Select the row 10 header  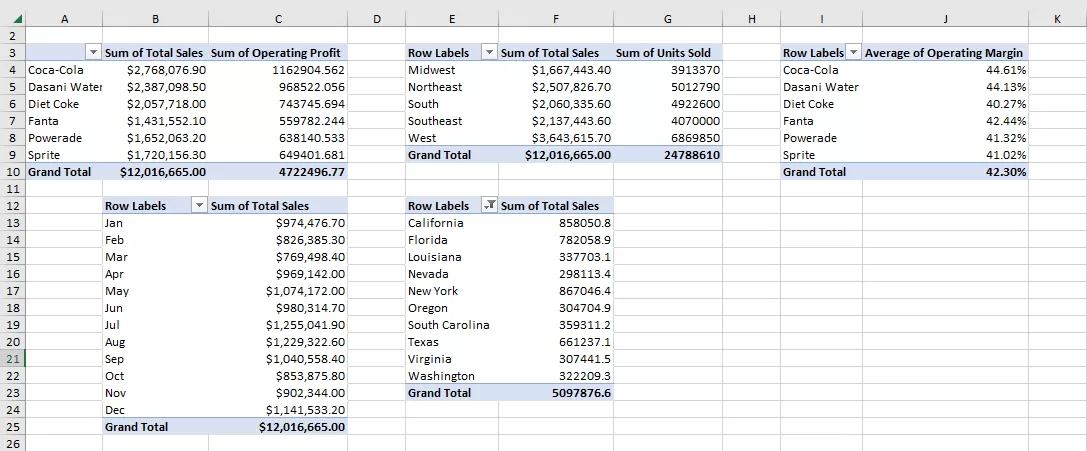[12, 172]
